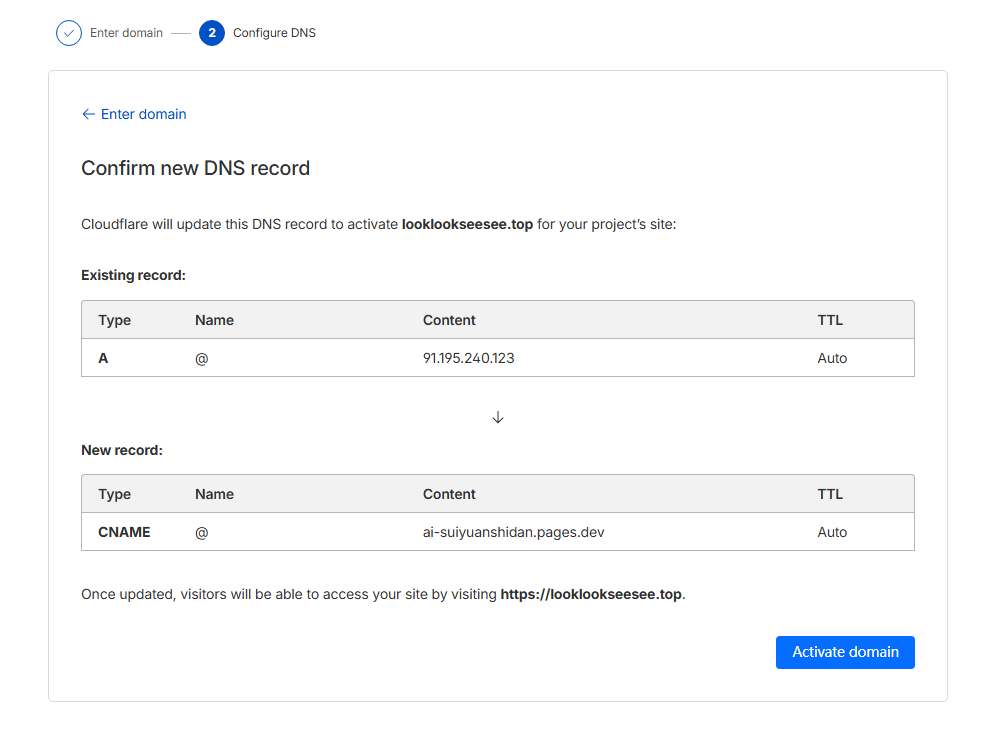Select the Configure DNS step label
This screenshot has width=999, height=754.
pos(274,33)
